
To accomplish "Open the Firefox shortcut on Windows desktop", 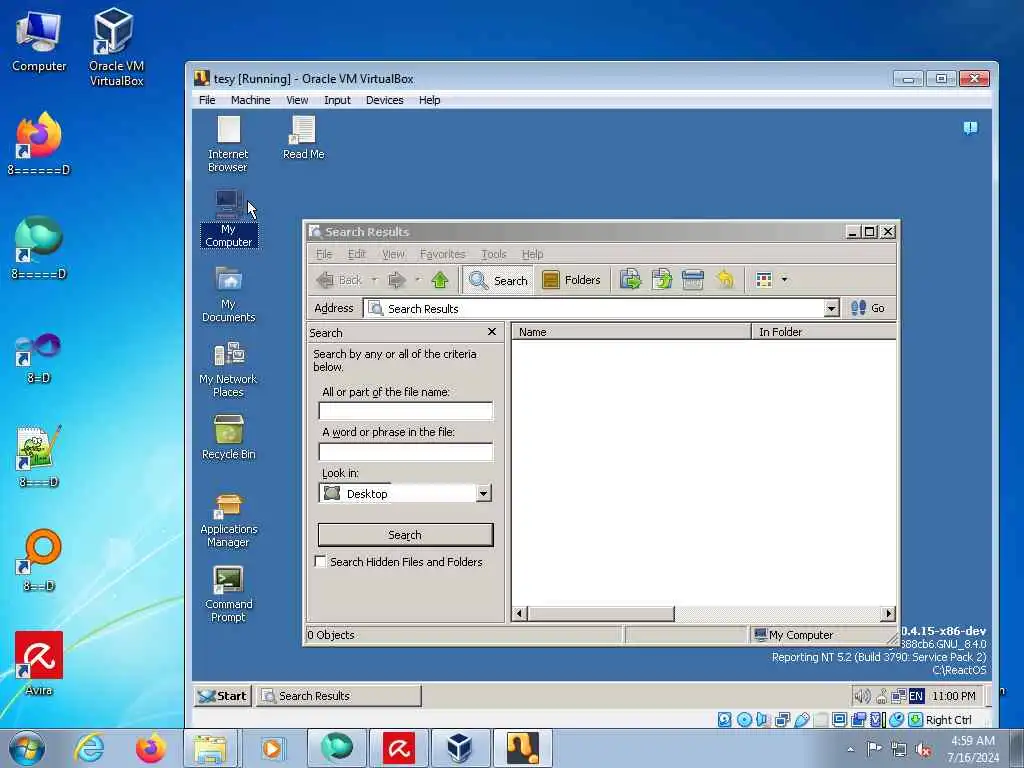I will coord(39,144).
